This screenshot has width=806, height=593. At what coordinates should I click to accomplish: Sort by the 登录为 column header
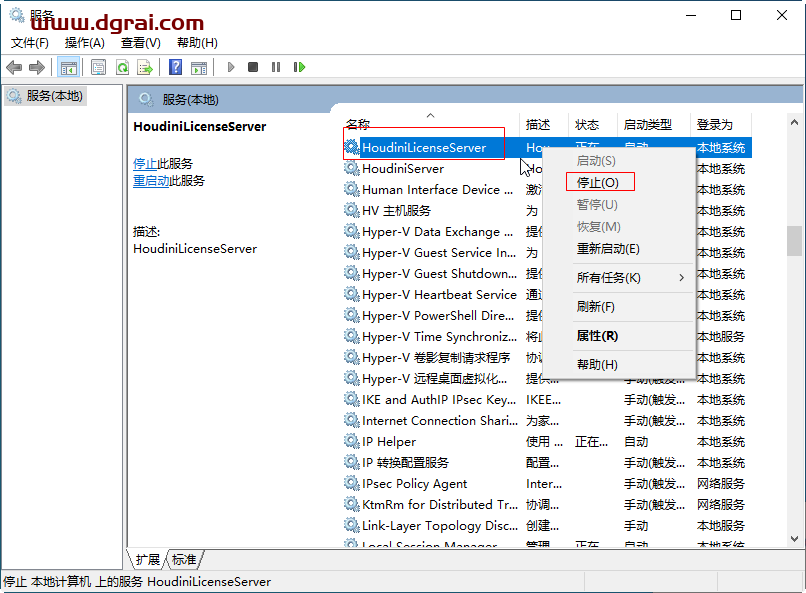coord(715,124)
